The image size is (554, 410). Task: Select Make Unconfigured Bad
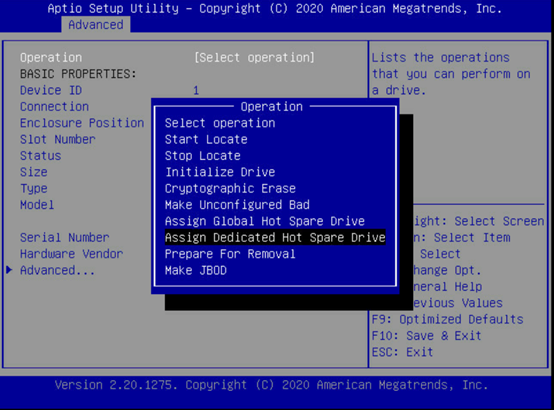(237, 205)
